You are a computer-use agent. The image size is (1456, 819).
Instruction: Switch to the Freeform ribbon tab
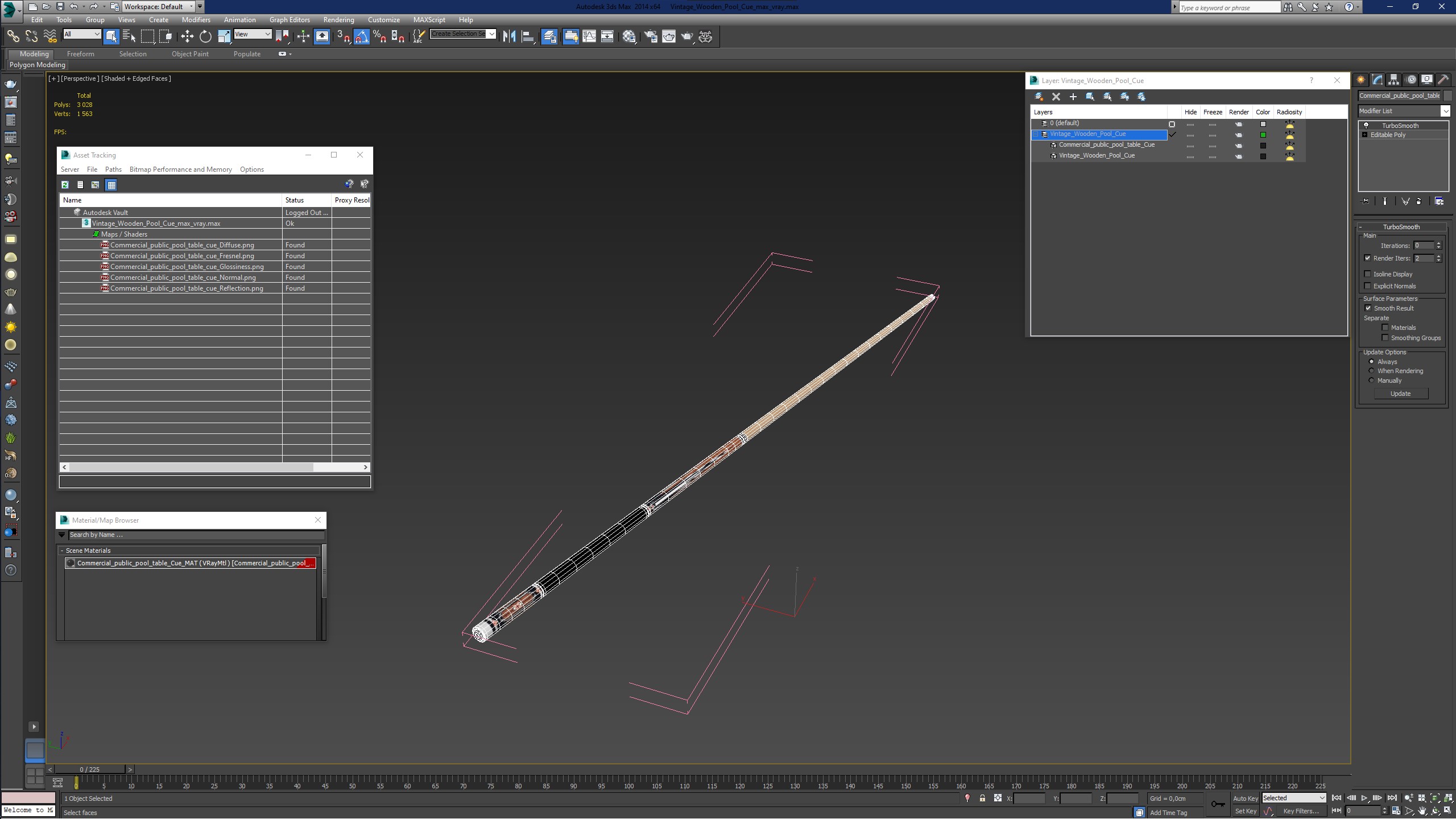tap(80, 54)
